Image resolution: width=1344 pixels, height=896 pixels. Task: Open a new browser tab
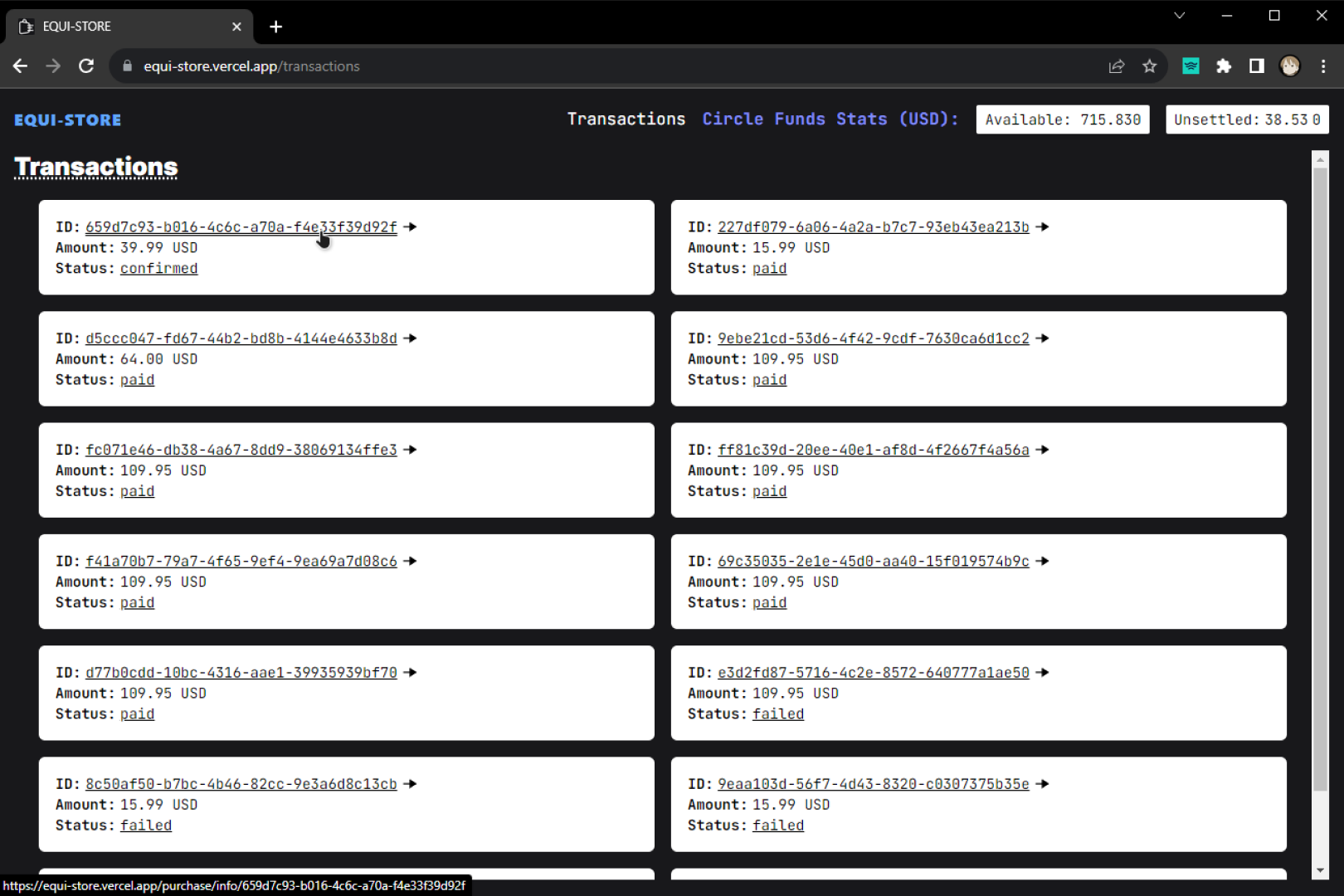pyautogui.click(x=276, y=27)
